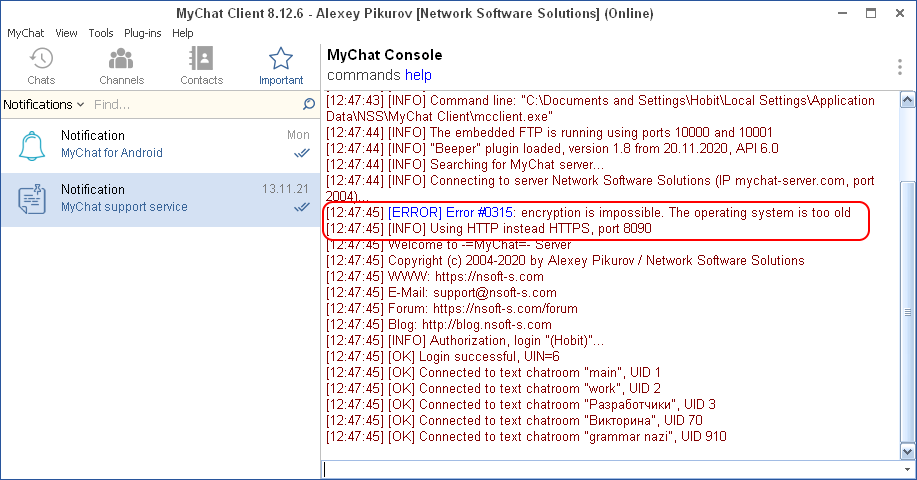
Task: Open the Help menu
Action: point(183,33)
